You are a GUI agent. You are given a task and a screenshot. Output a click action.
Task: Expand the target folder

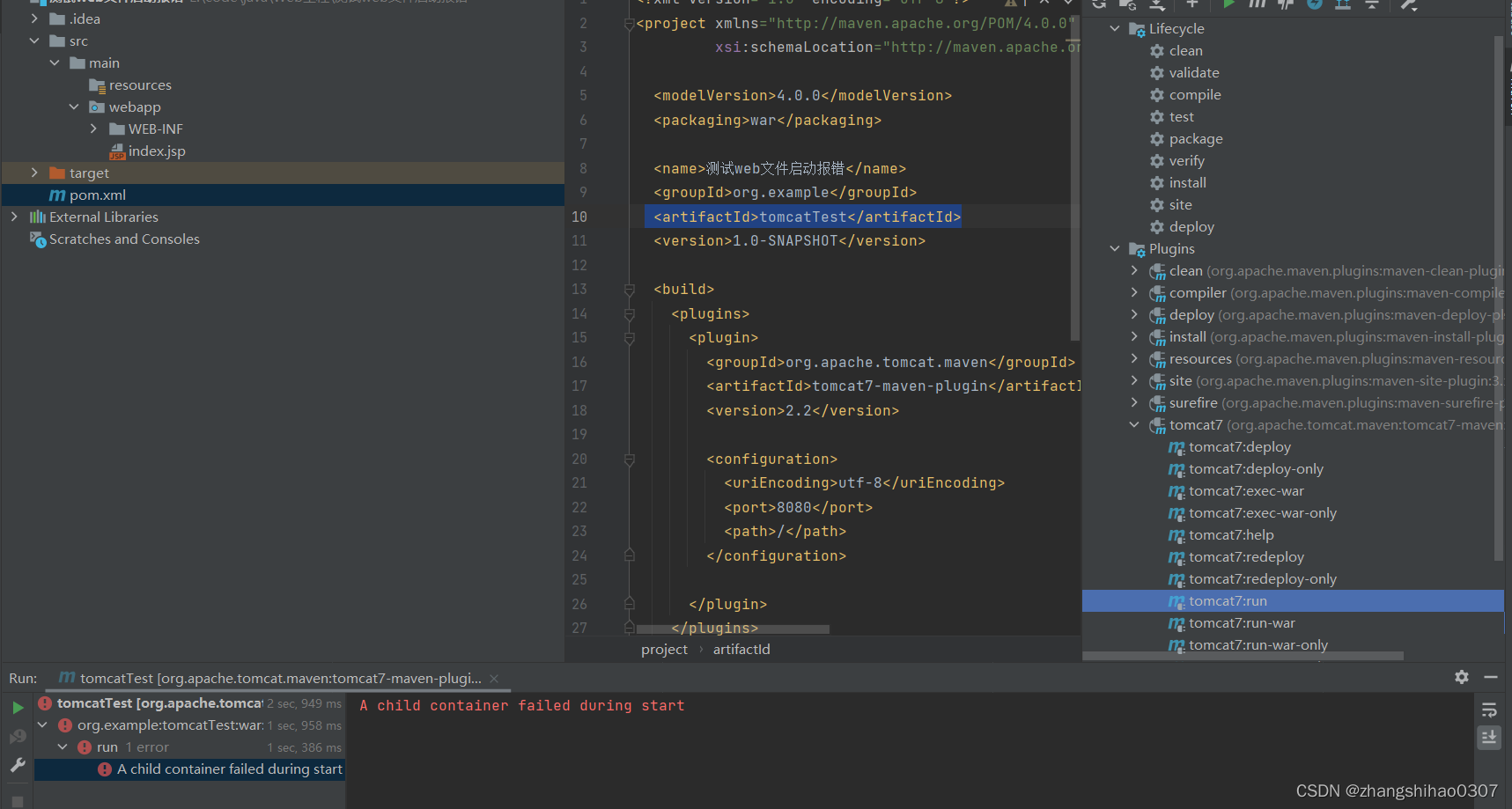(x=34, y=173)
